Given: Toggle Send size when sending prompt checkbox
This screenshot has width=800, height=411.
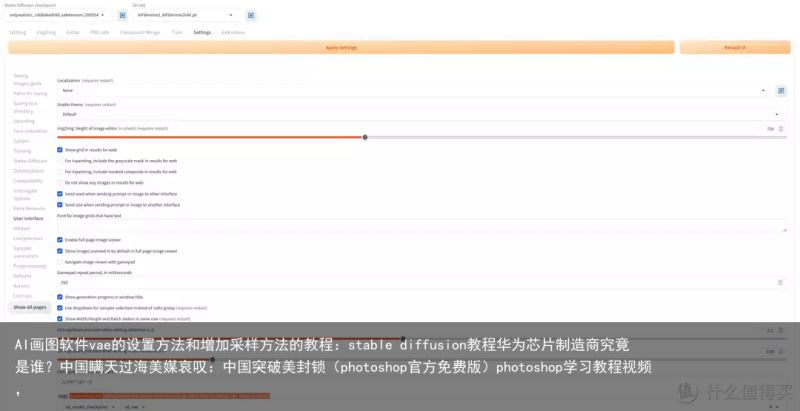Looking at the screenshot, I should coord(60,204).
